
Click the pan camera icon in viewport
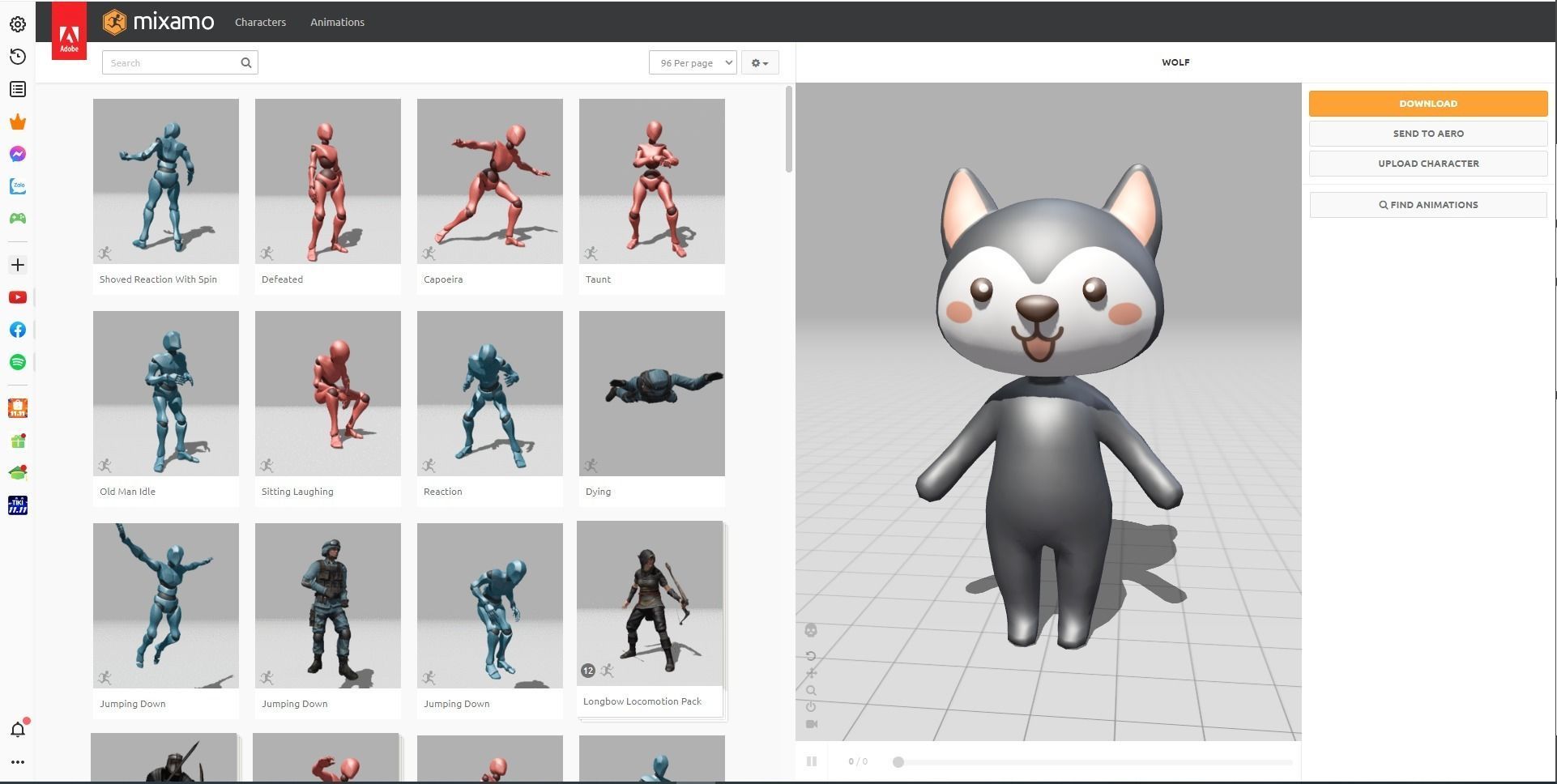coord(811,673)
